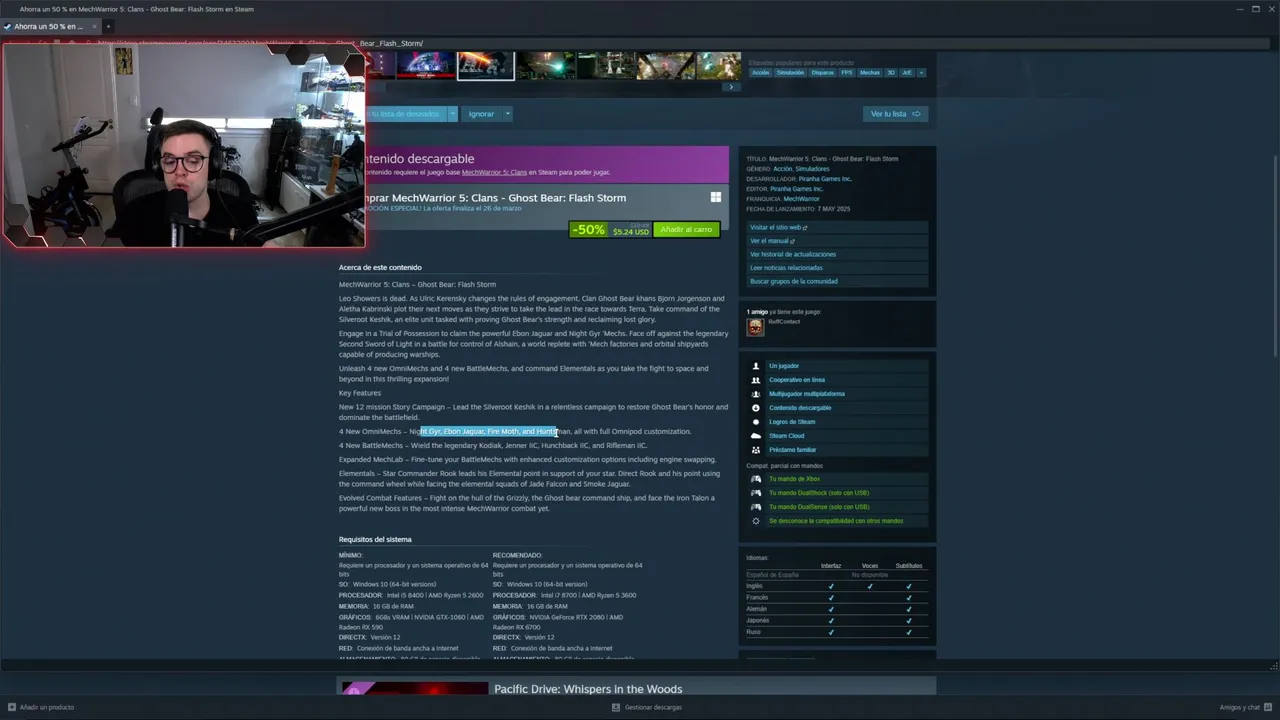Select the Steam store browser tab
1280x720 pixels.
[x=50, y=27]
